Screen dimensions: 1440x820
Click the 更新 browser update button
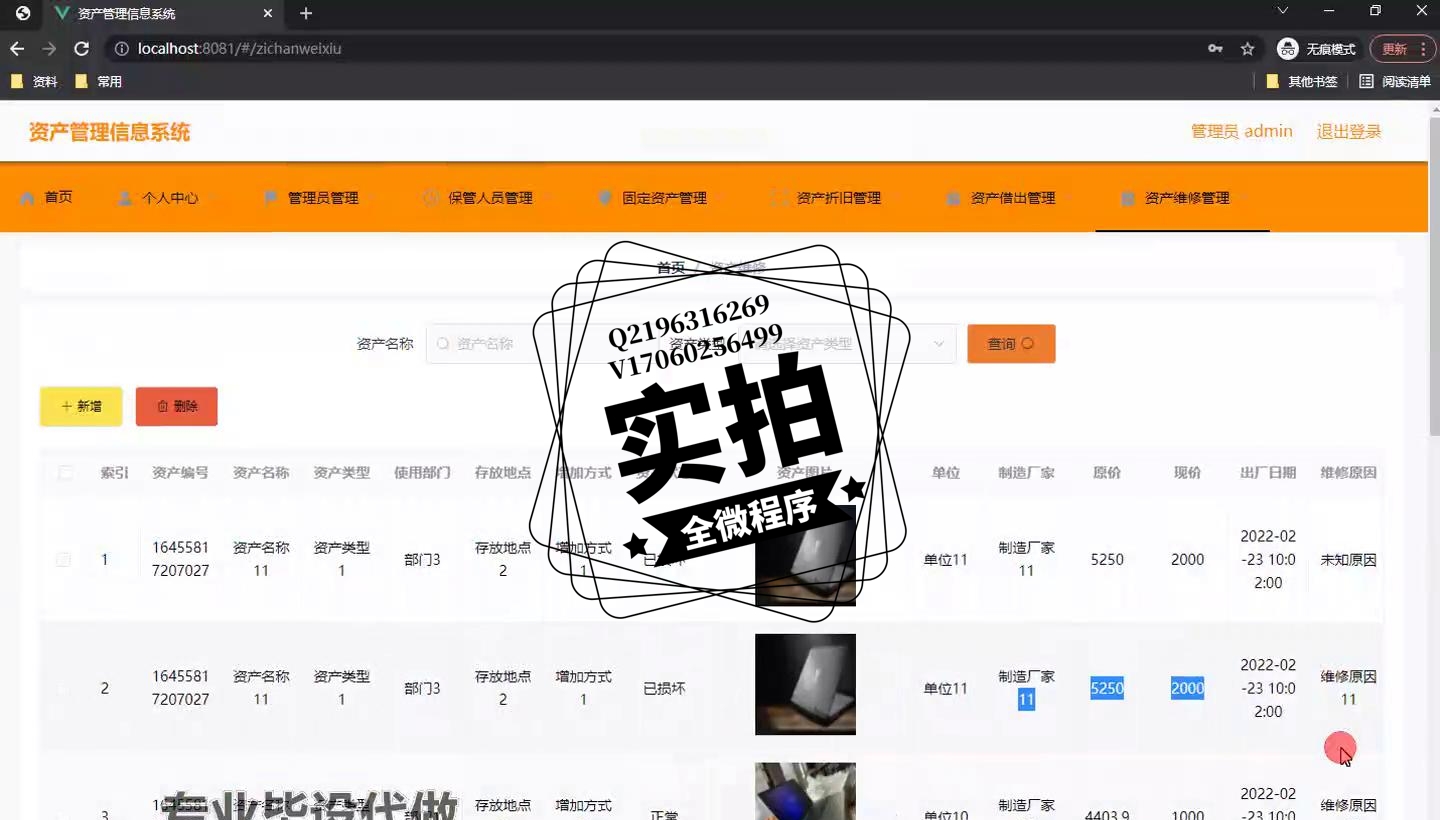[1394, 48]
